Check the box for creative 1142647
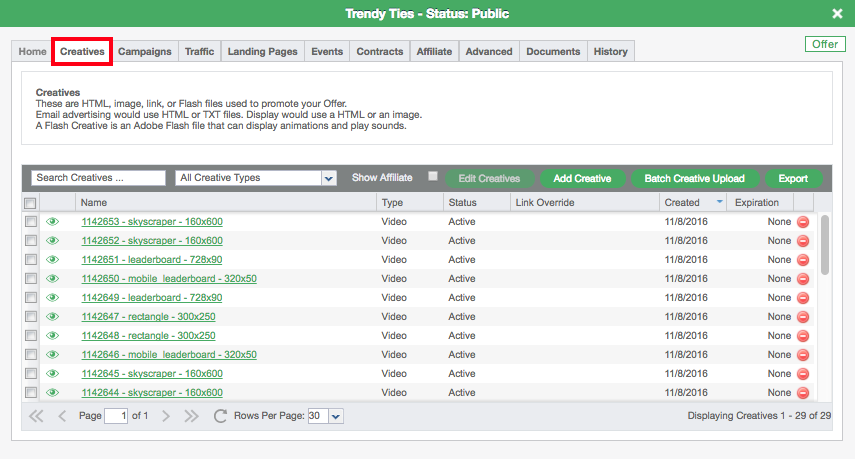This screenshot has height=459, width=855. pos(31,317)
